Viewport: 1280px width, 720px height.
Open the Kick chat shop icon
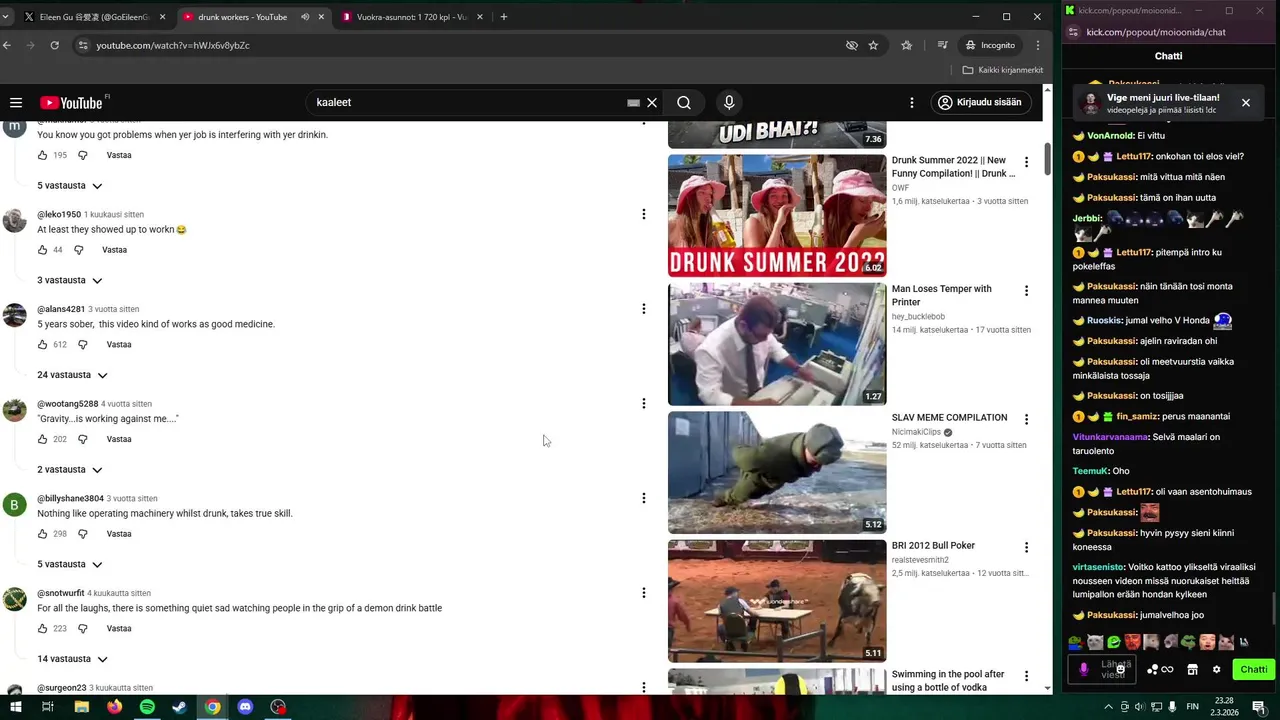[x=1192, y=669]
